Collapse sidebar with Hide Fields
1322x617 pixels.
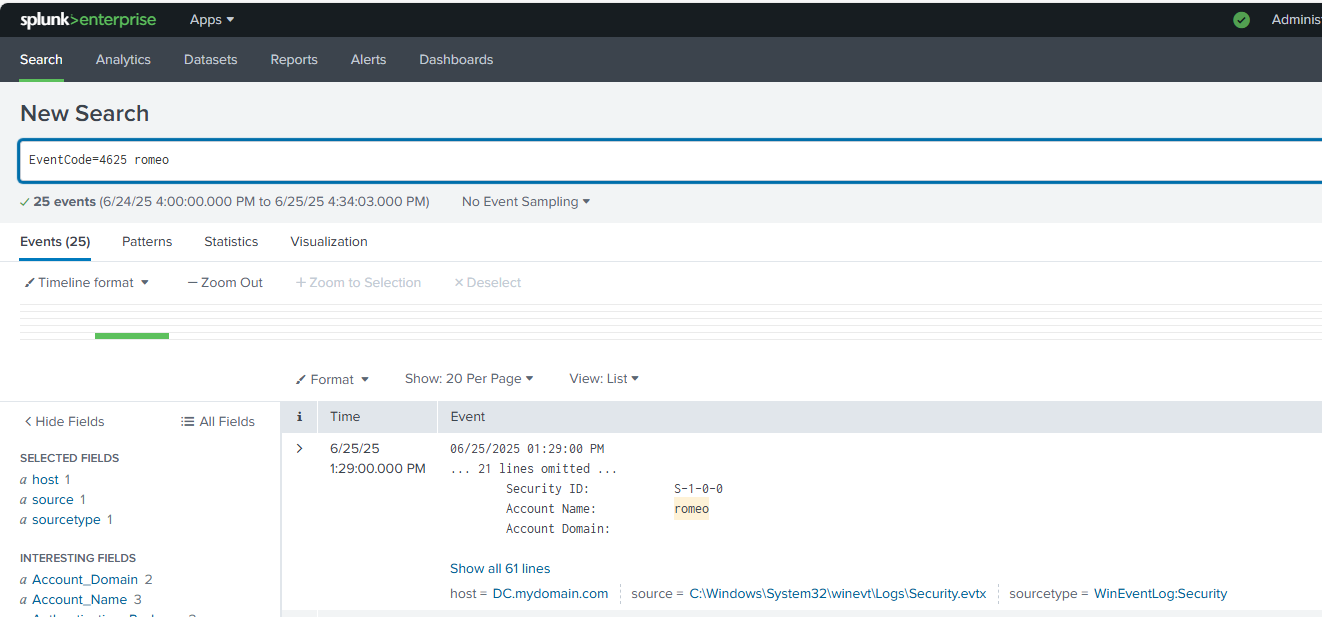pos(64,422)
